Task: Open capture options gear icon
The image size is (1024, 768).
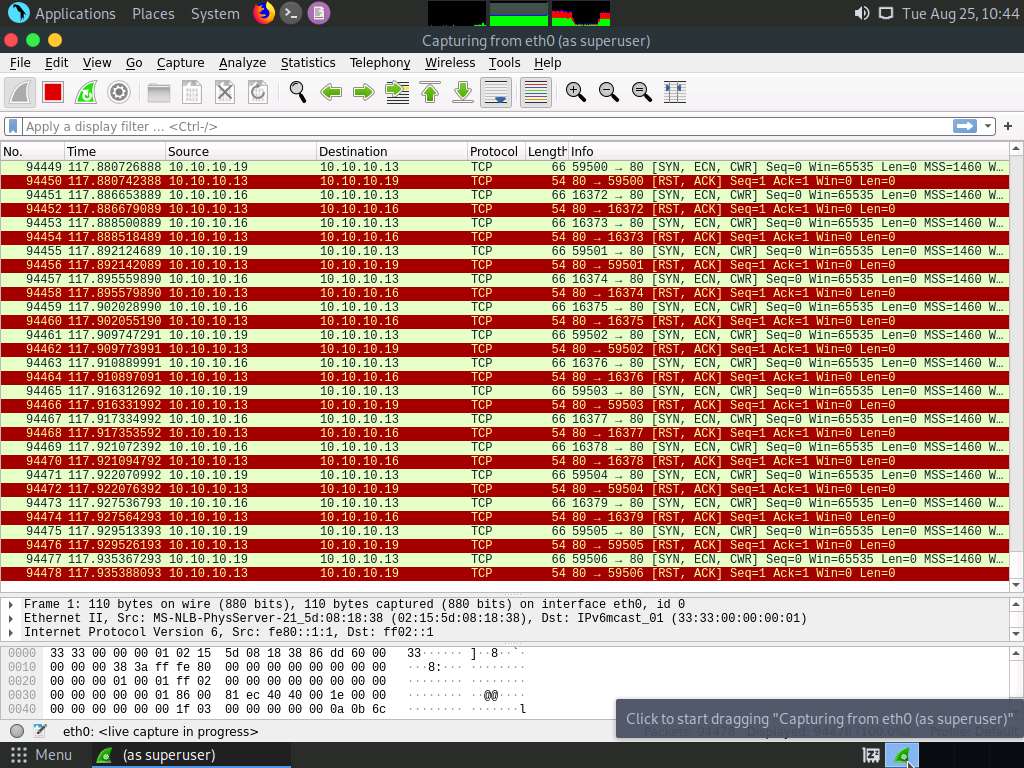Action: tap(118, 92)
